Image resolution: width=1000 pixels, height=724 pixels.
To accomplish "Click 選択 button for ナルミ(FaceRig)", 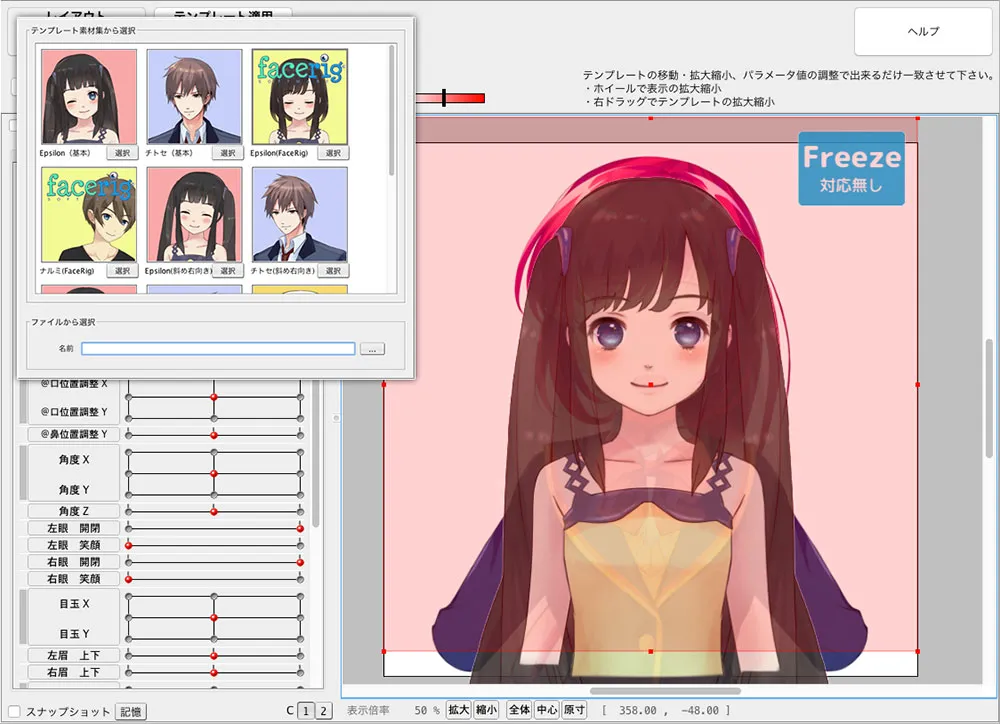I will (x=122, y=271).
